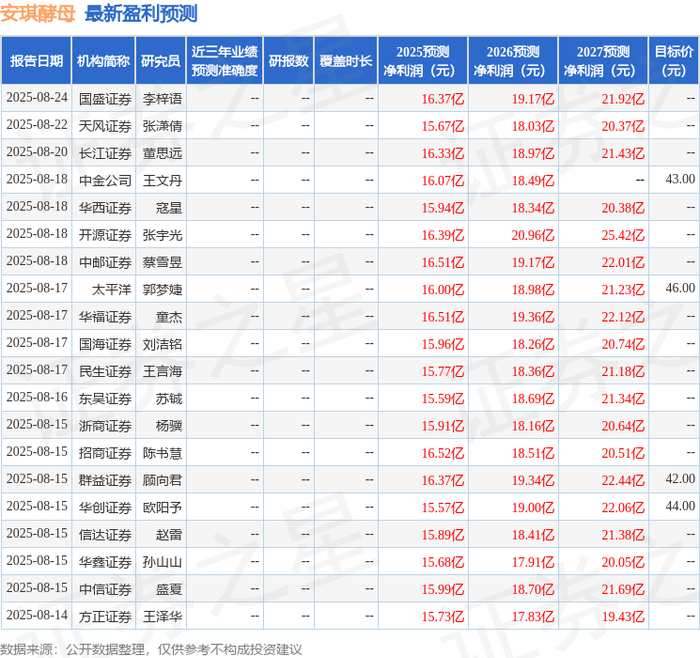
Task: Select the 天风证券 institution cell
Action: click(105, 126)
